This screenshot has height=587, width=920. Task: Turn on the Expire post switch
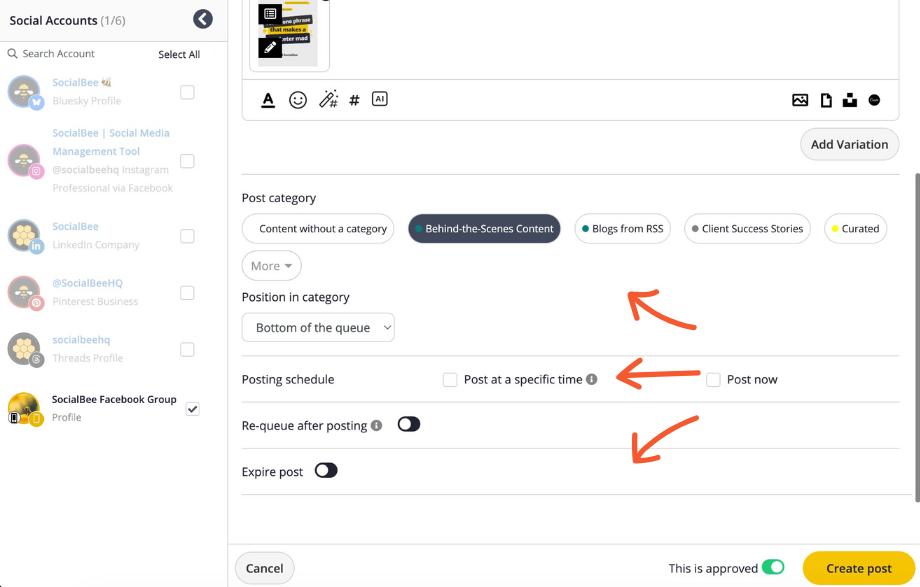click(x=326, y=471)
